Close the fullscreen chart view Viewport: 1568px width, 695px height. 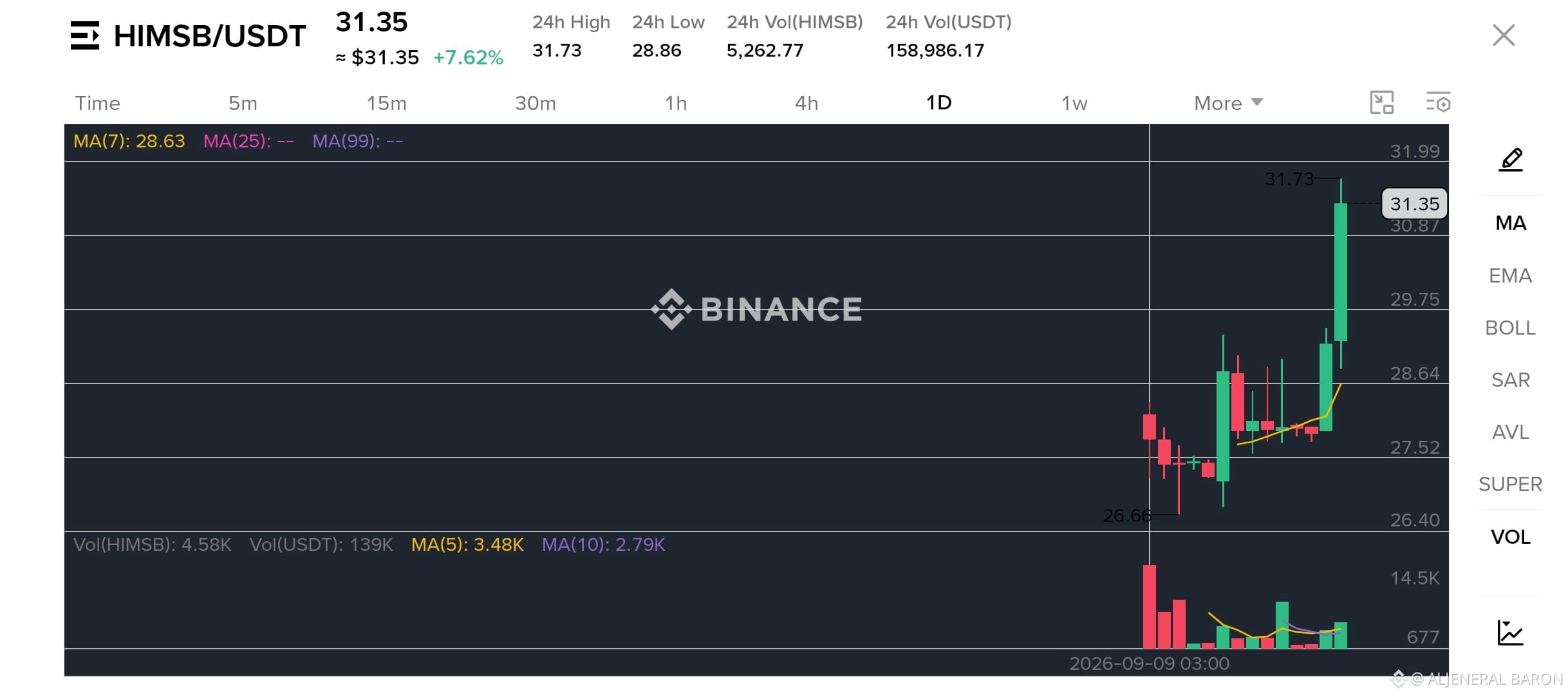1503,35
